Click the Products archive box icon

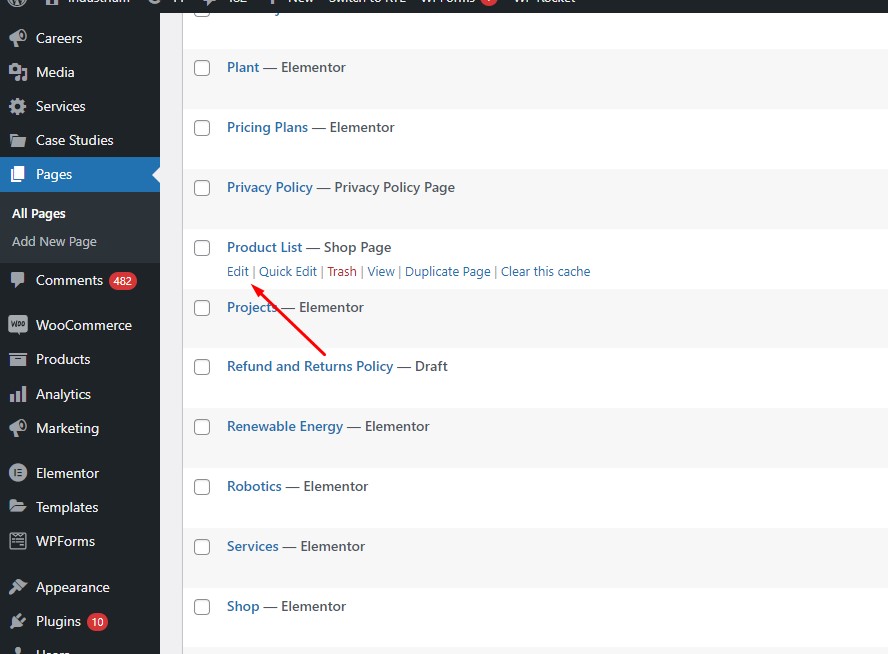pyautogui.click(x=18, y=359)
